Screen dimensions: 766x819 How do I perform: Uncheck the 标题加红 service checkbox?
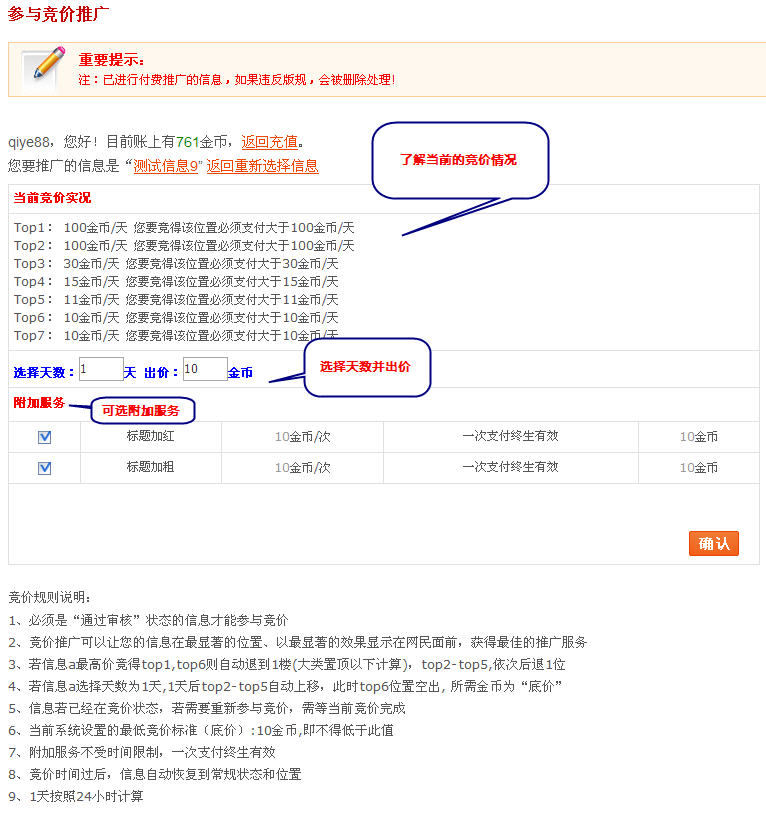coord(44,437)
